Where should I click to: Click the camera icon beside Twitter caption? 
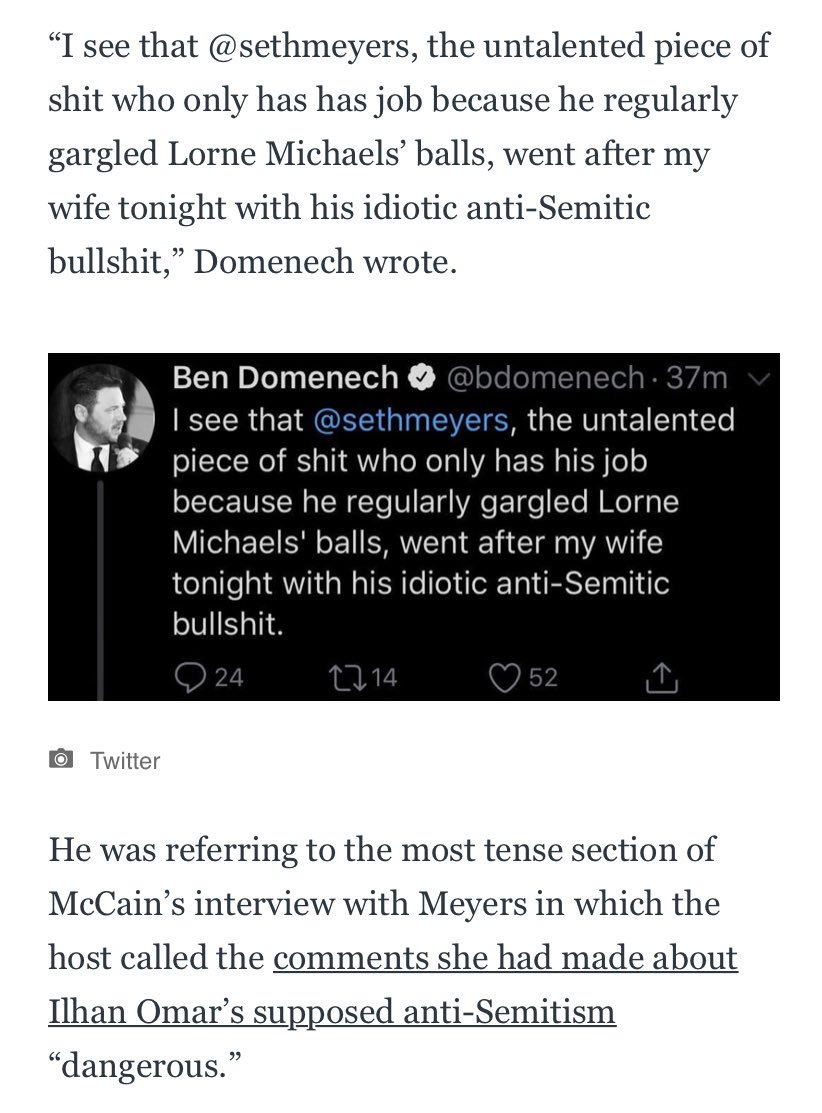(61, 760)
